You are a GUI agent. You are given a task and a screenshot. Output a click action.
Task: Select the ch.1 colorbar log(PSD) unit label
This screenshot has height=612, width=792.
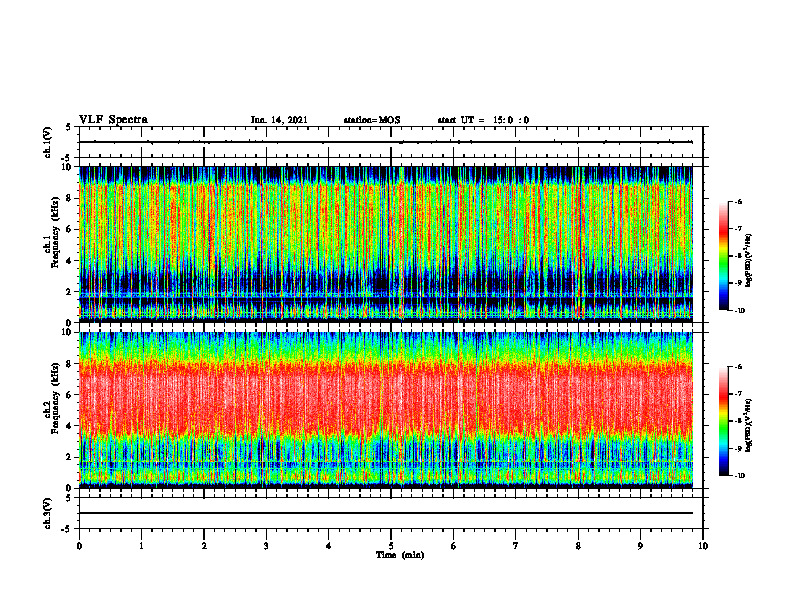(x=749, y=260)
